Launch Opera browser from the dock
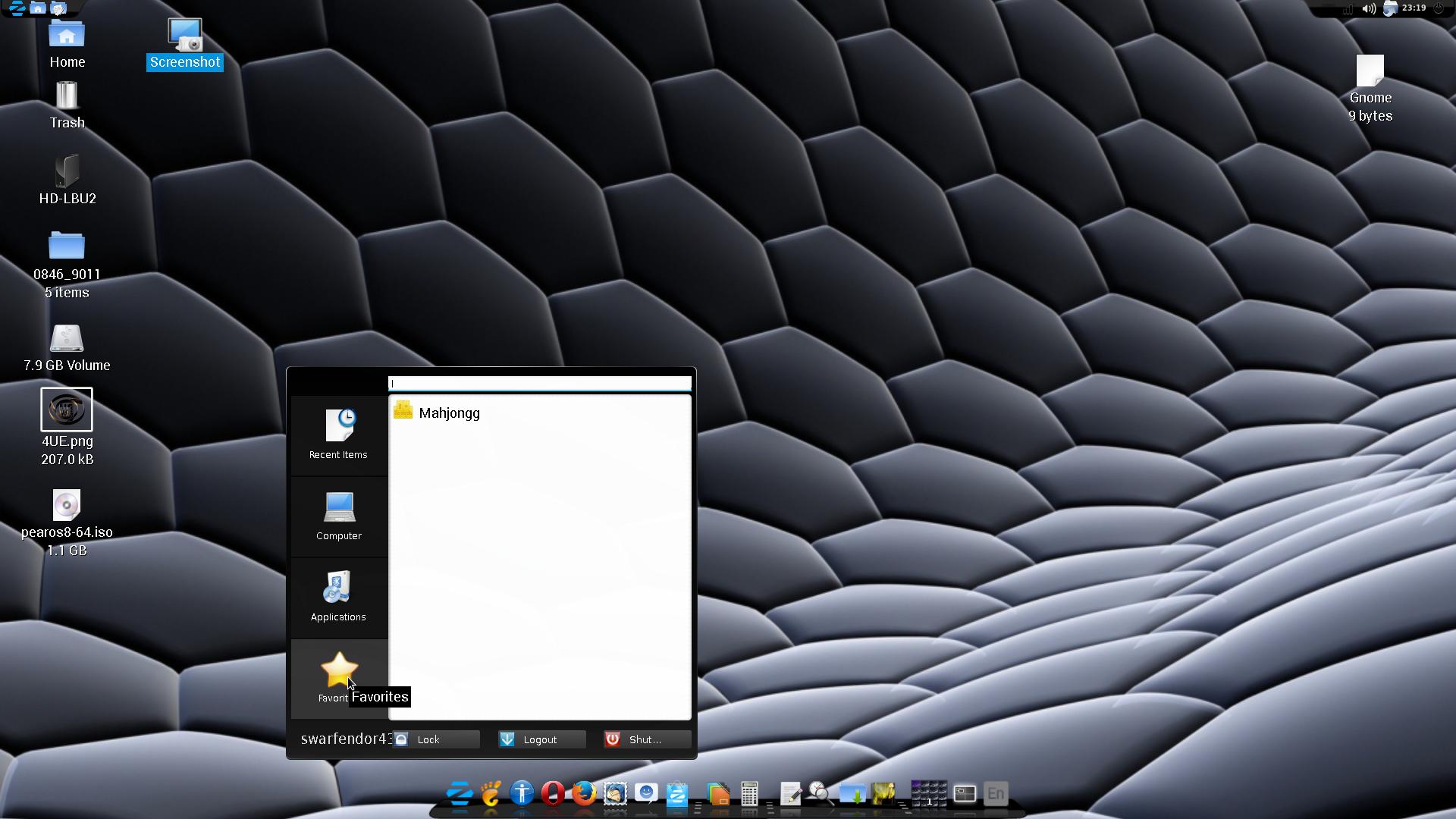The height and width of the screenshot is (819, 1456). [x=553, y=793]
